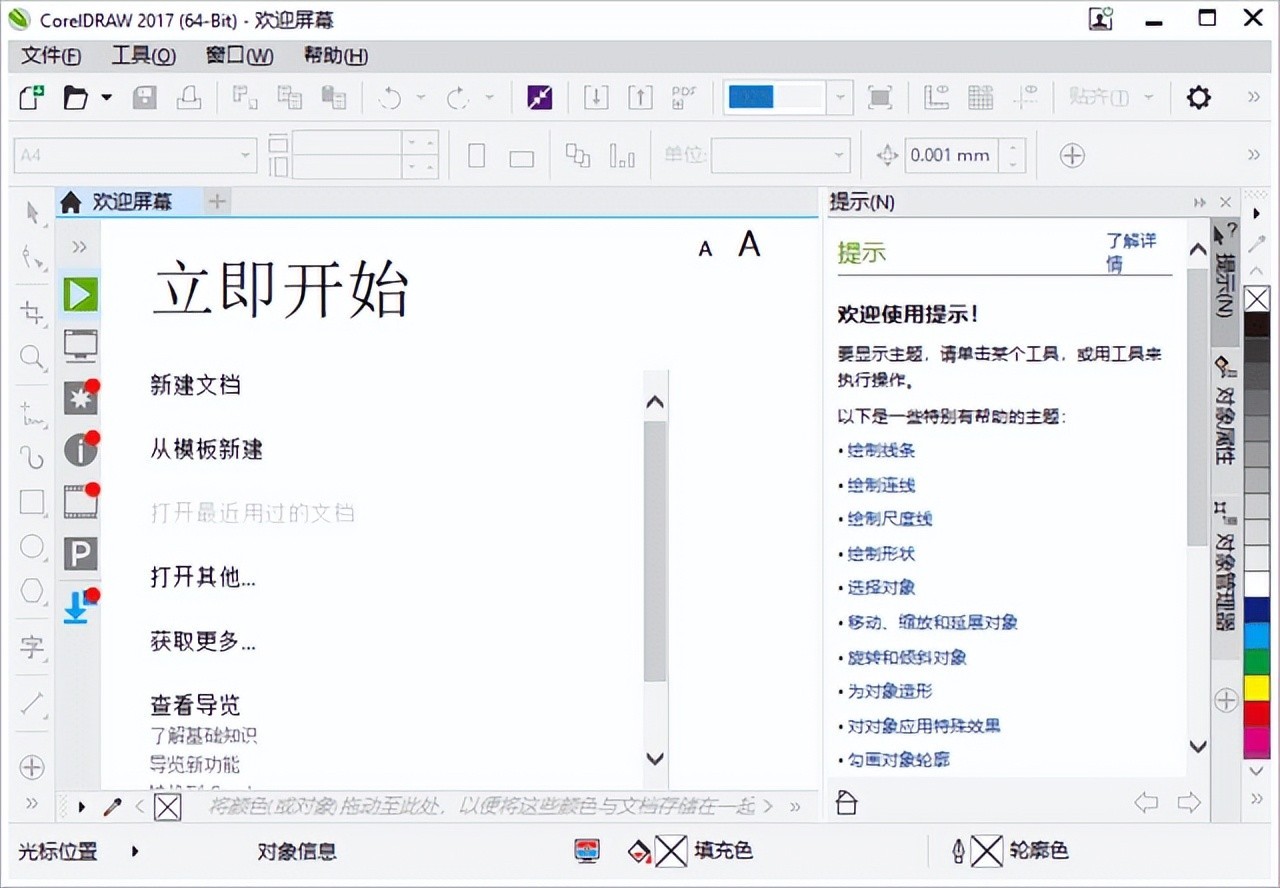Click the Save floppy disk icon
The height and width of the screenshot is (888, 1280).
(145, 97)
